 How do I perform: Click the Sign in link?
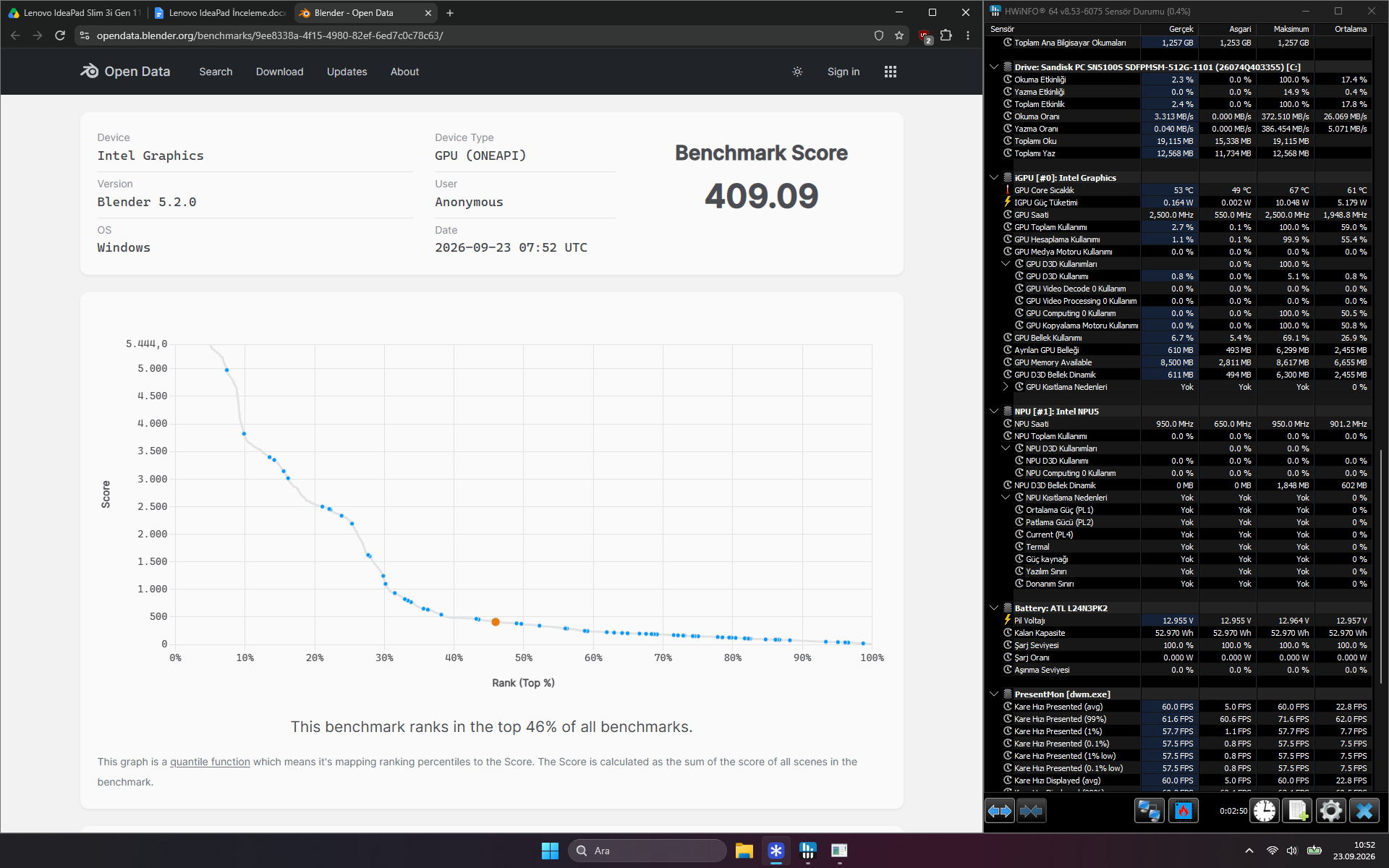[844, 72]
